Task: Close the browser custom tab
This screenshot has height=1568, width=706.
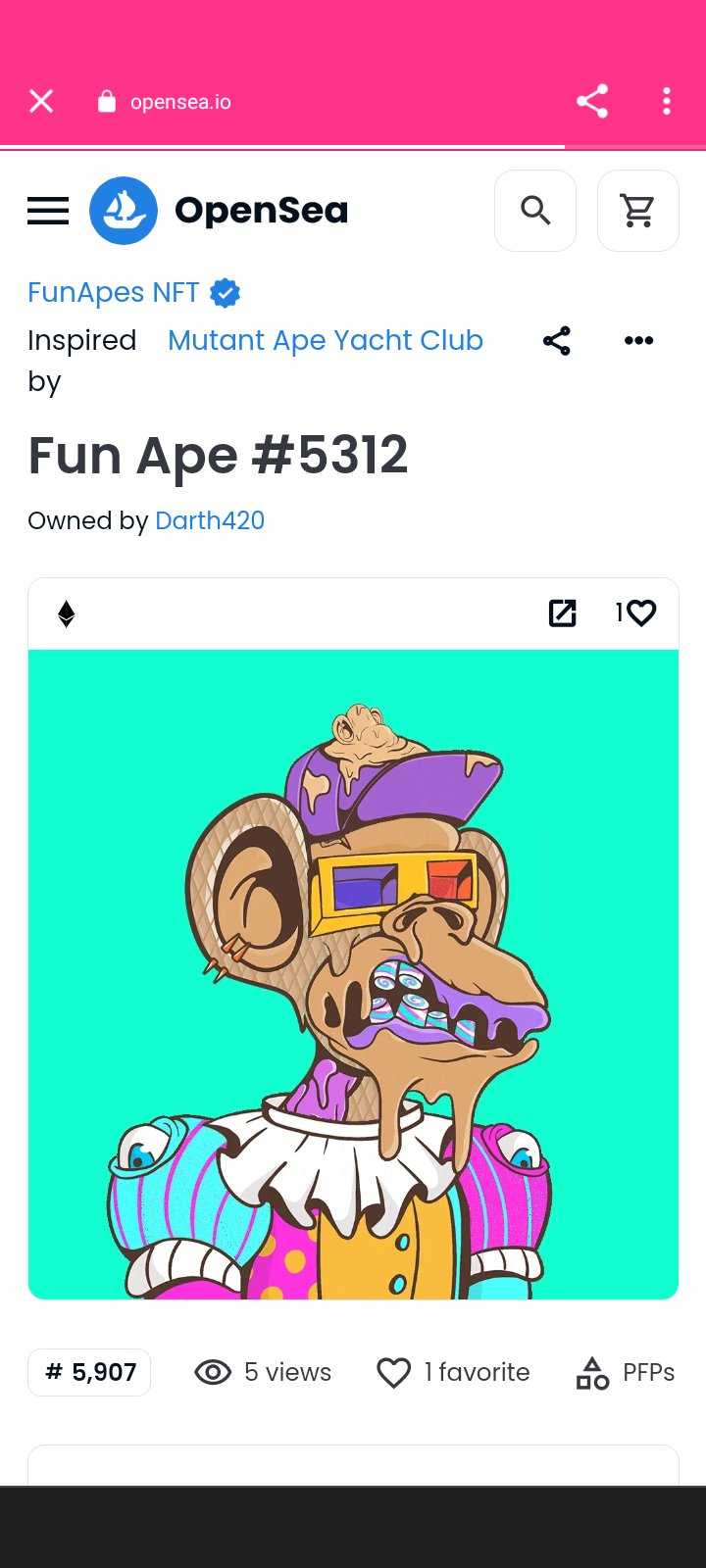Action: pyautogui.click(x=41, y=101)
